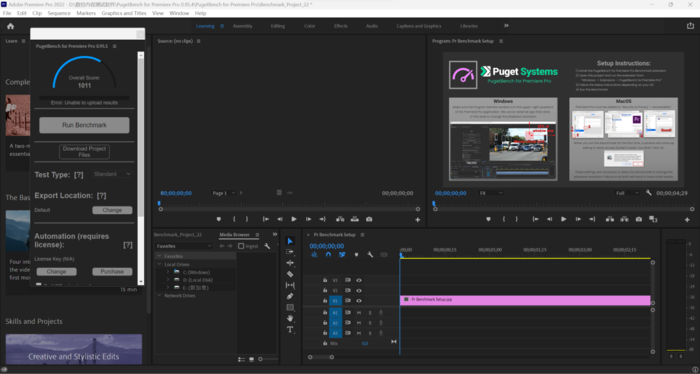700x374 pixels.
Task: Toggle track output eye for V2
Action: [x=359, y=291]
